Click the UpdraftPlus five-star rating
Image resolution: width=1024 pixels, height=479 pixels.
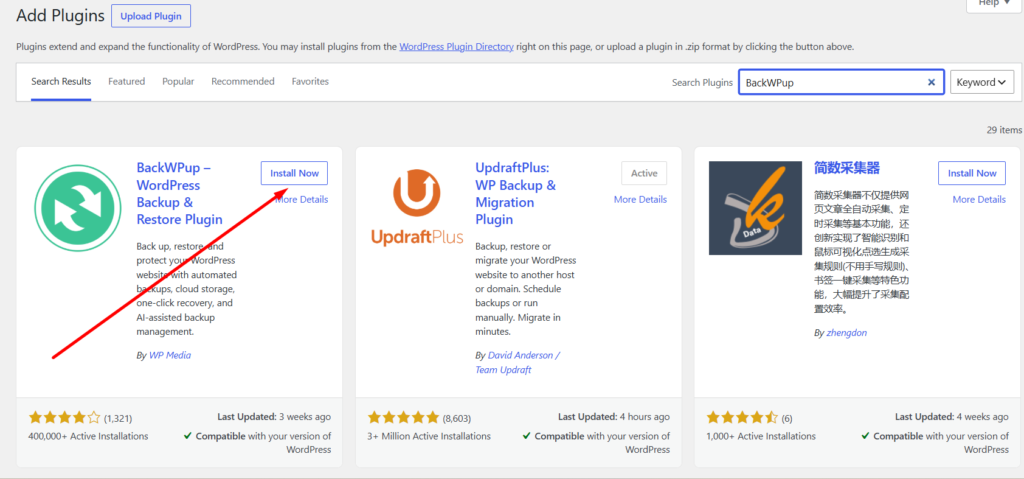click(x=404, y=418)
